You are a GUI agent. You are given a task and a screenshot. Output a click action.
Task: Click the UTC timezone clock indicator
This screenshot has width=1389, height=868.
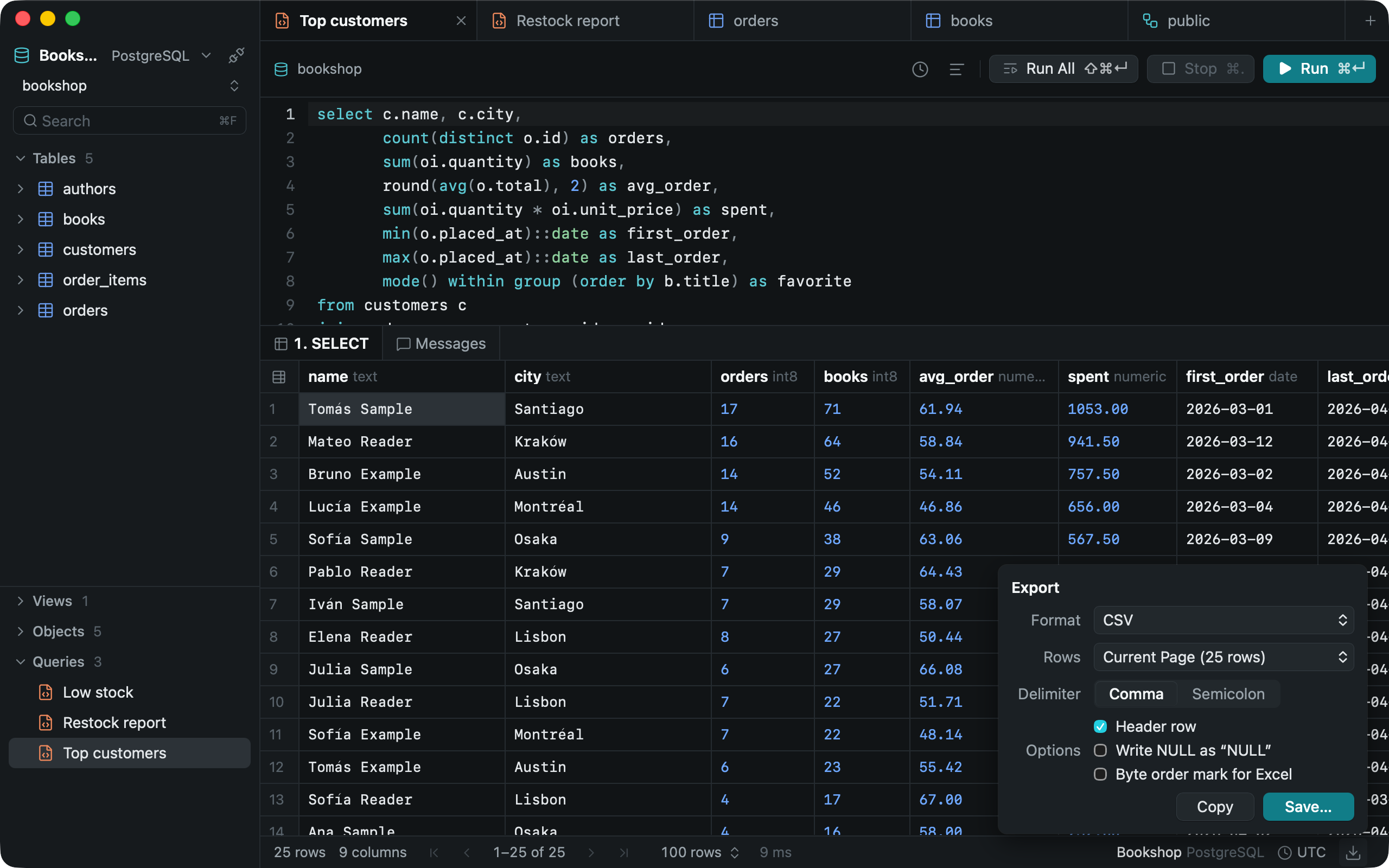(1301, 852)
